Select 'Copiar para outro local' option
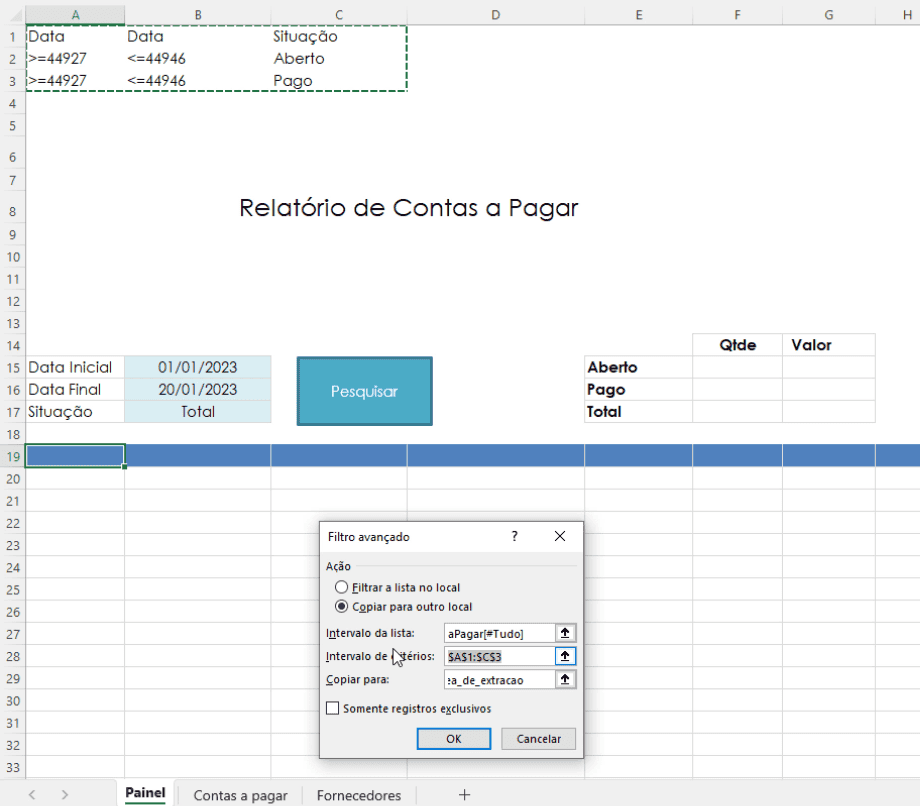 [342, 606]
